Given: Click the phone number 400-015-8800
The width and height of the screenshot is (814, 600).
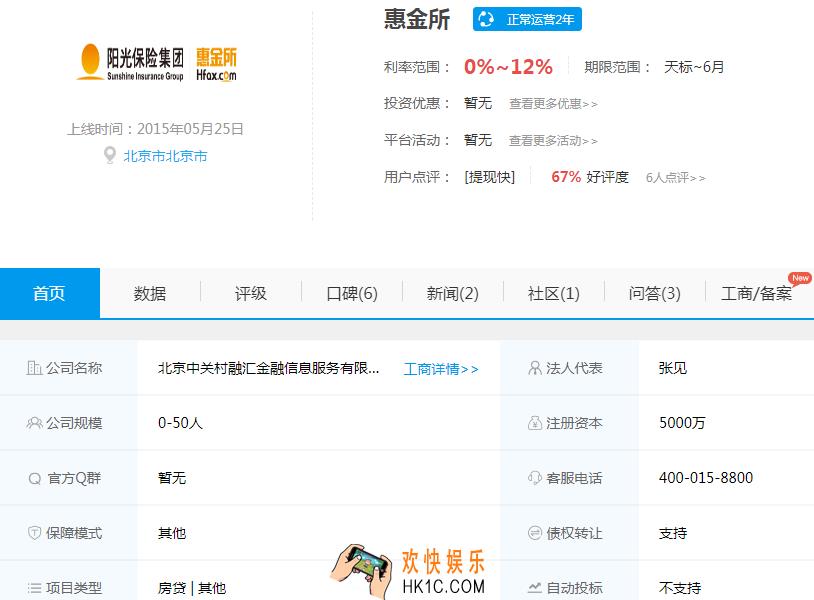Looking at the screenshot, I should coord(706,478).
